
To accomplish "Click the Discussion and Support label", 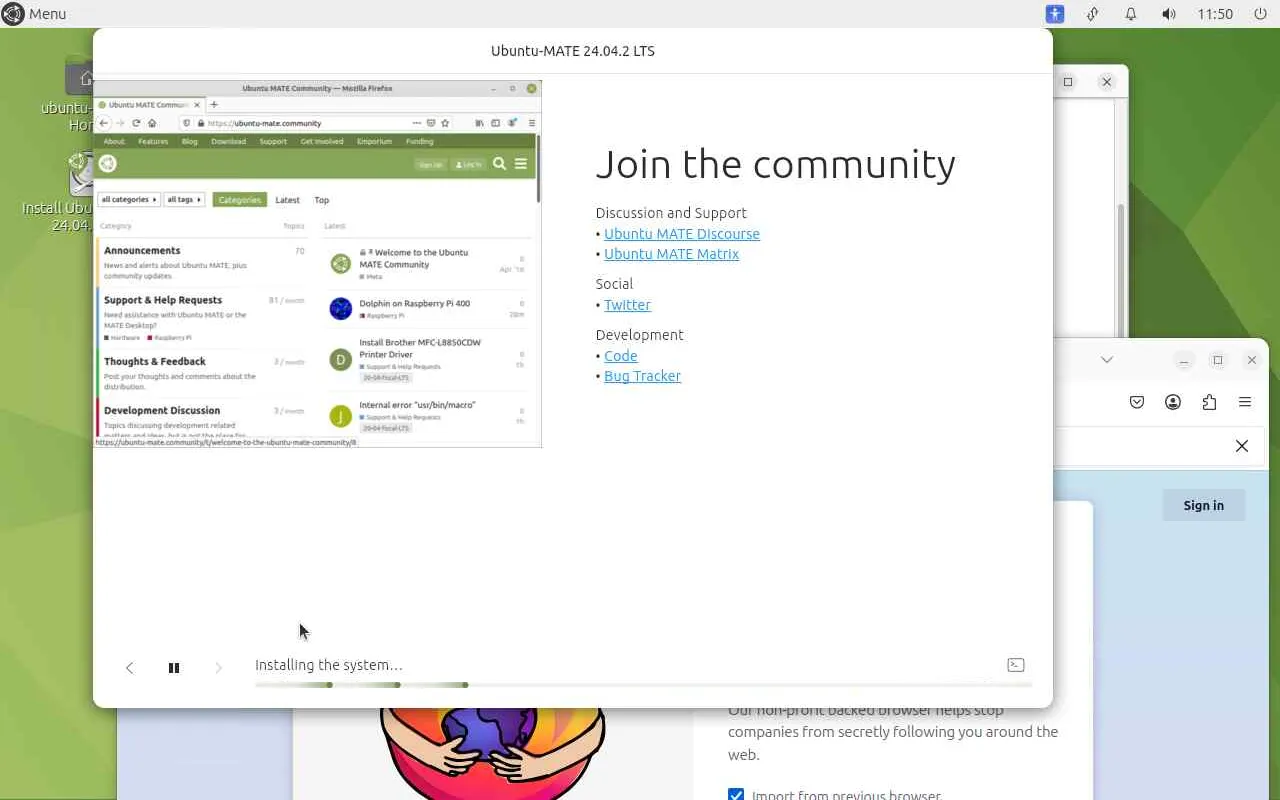I will 671,213.
